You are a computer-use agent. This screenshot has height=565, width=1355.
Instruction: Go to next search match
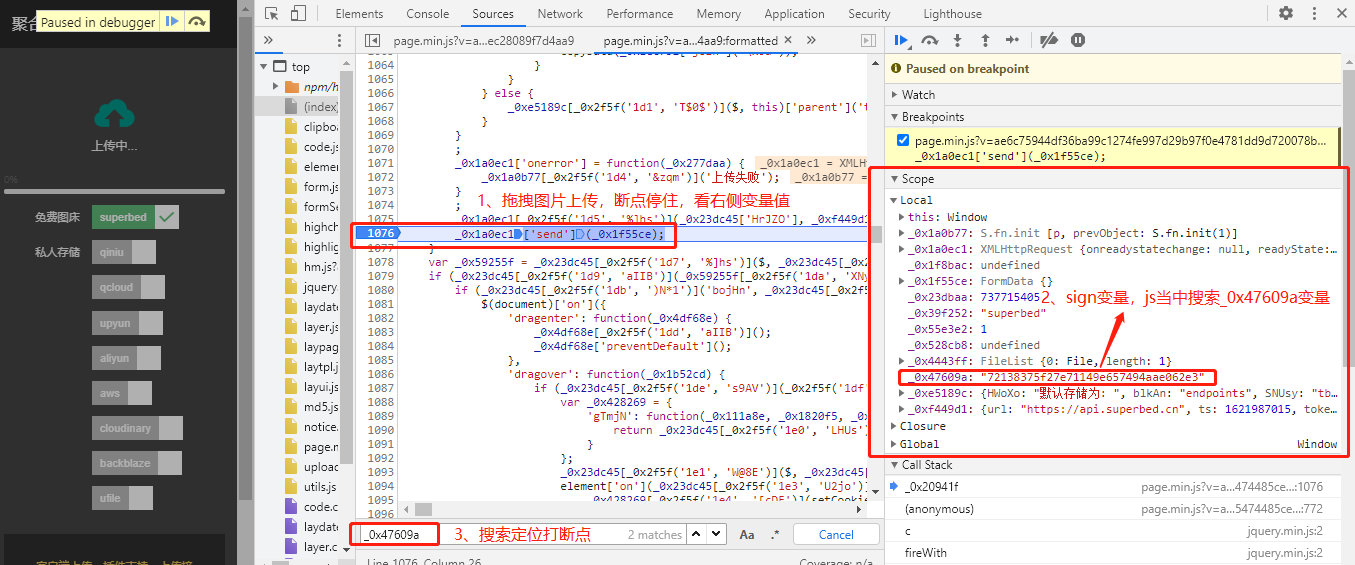(x=716, y=534)
